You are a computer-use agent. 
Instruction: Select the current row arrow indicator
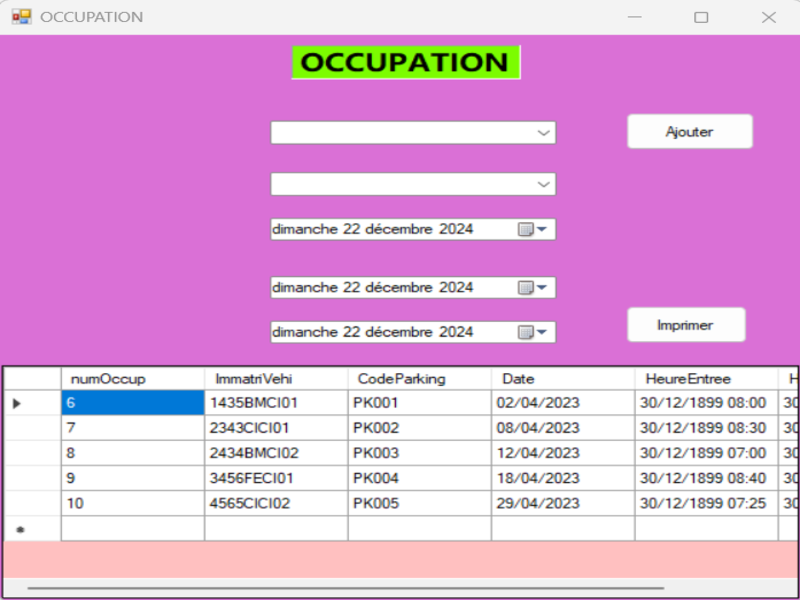coord(17,403)
